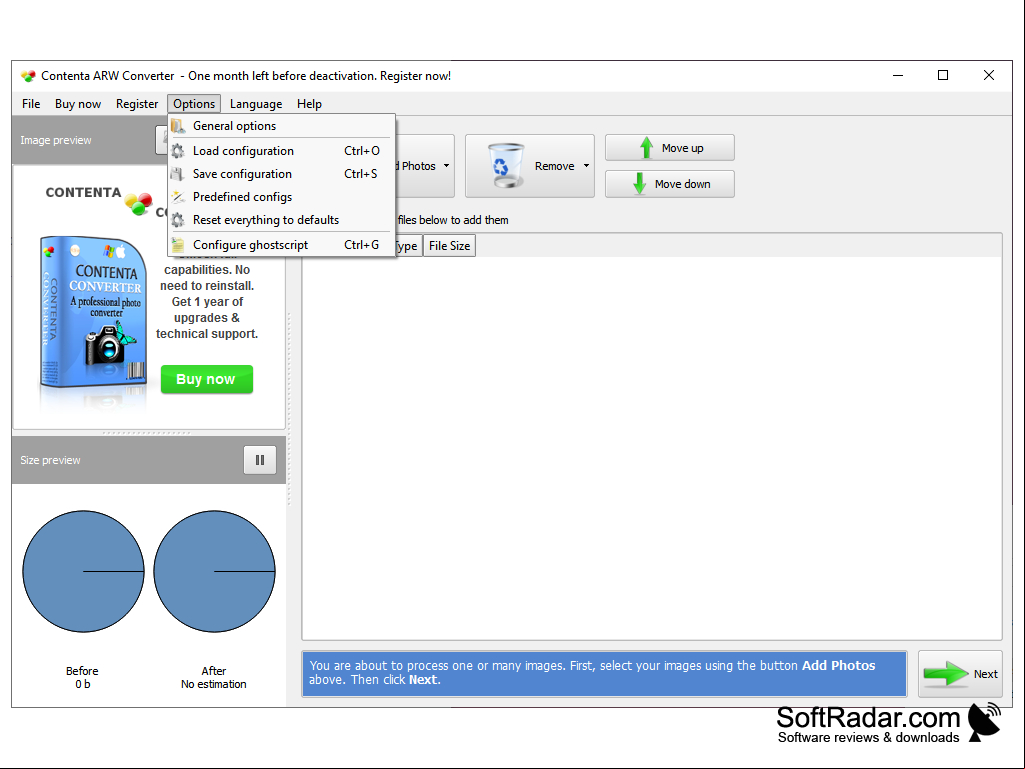Open the Register menu
This screenshot has height=769, width=1025.
click(x=137, y=104)
